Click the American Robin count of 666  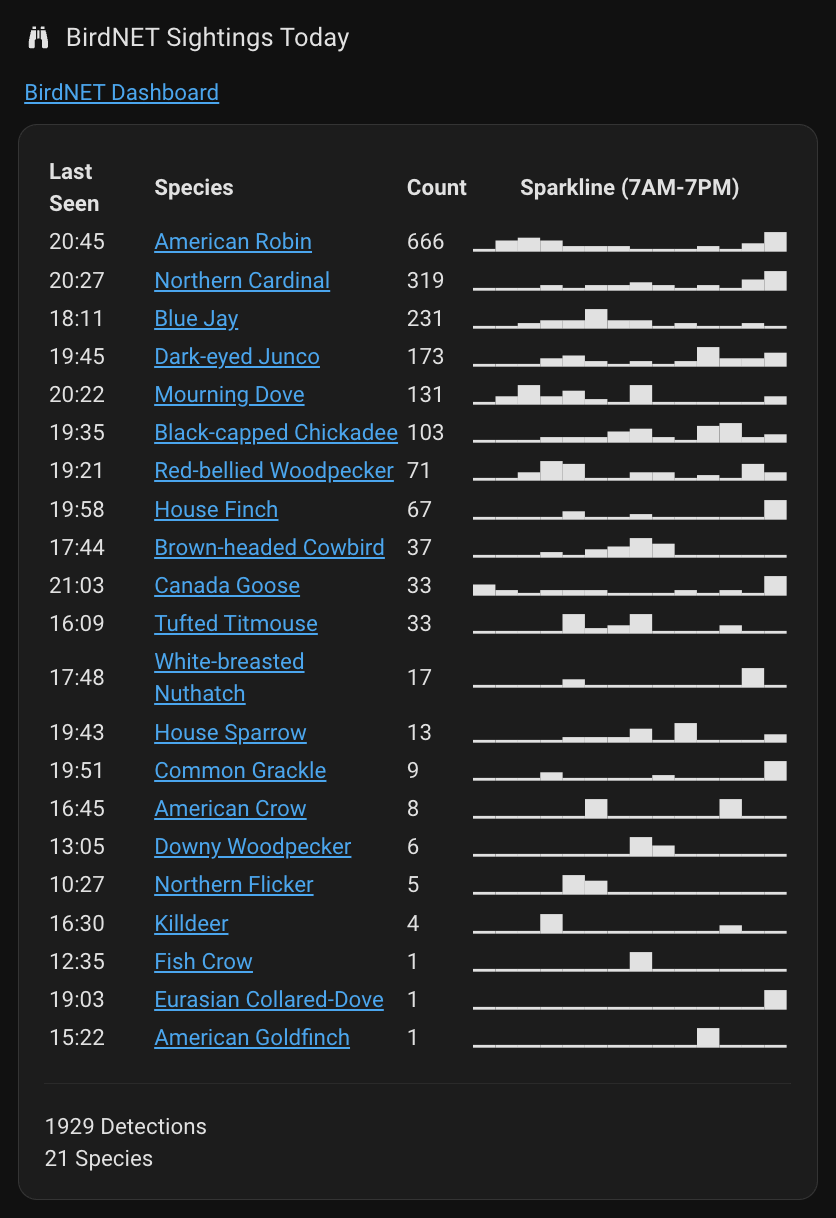(426, 242)
